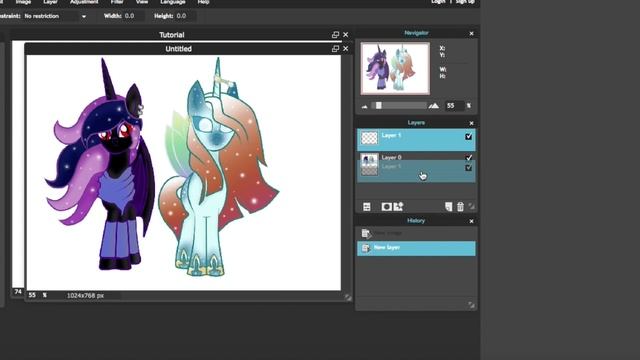Click the Layers panel resize grip
The image size is (640, 360).
click(471, 207)
